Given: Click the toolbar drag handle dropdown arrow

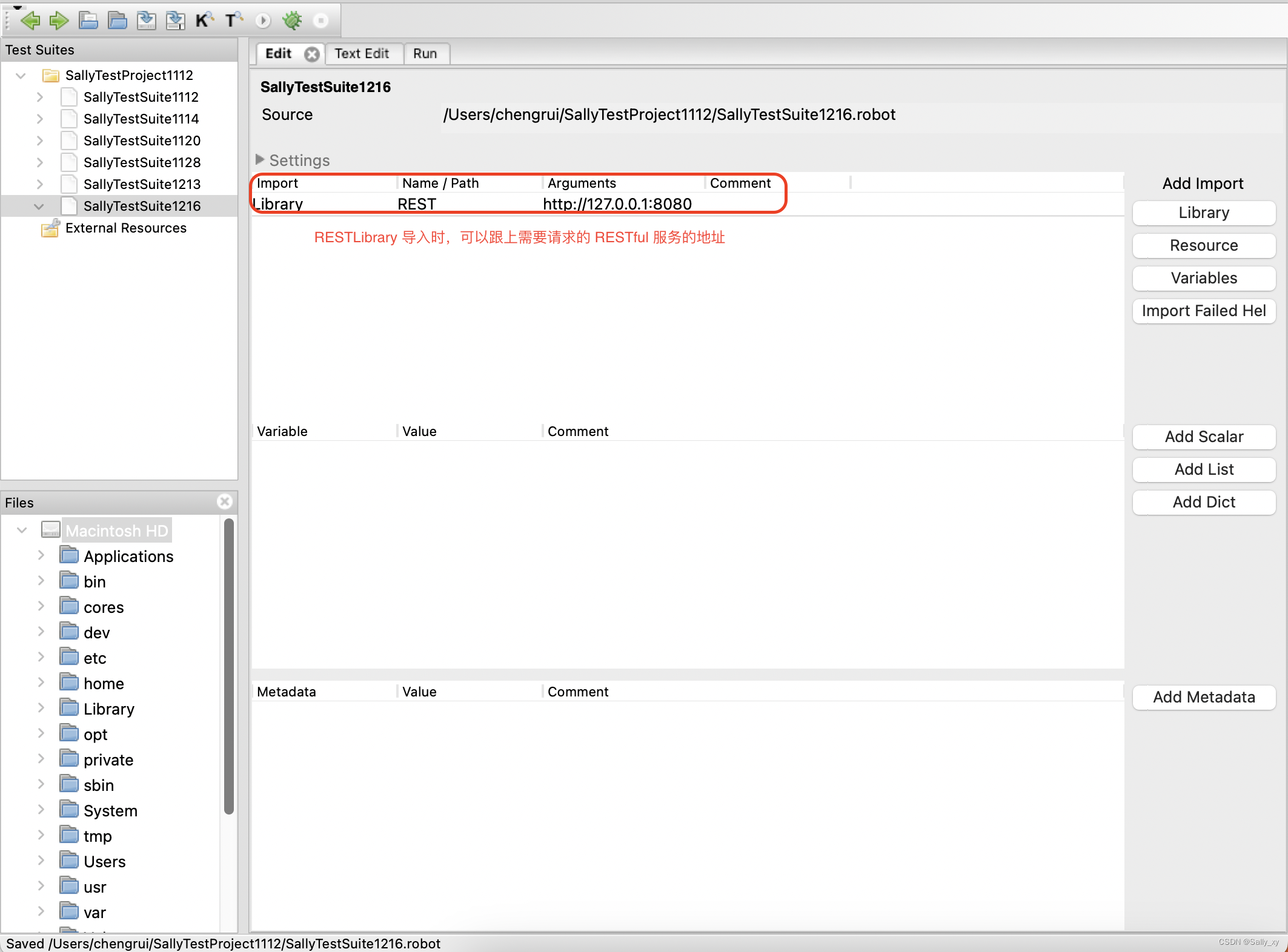Looking at the screenshot, I should (17, 7).
